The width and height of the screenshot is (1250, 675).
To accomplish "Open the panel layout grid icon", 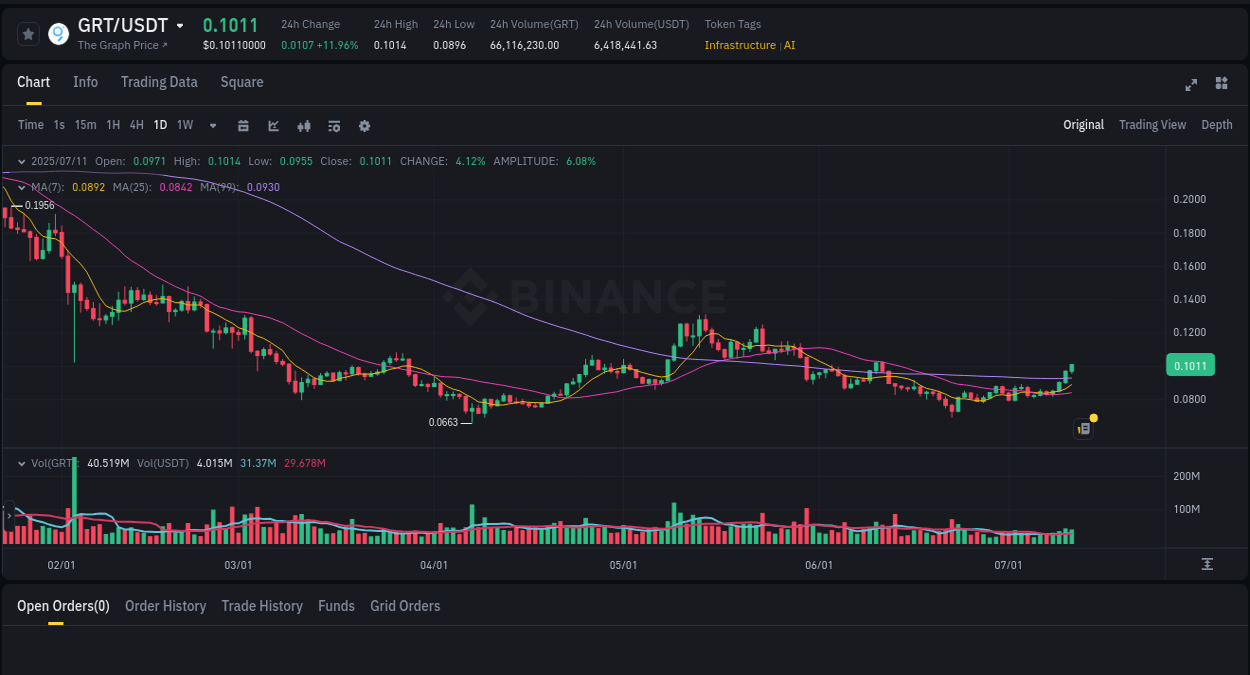I will pos(1221,85).
